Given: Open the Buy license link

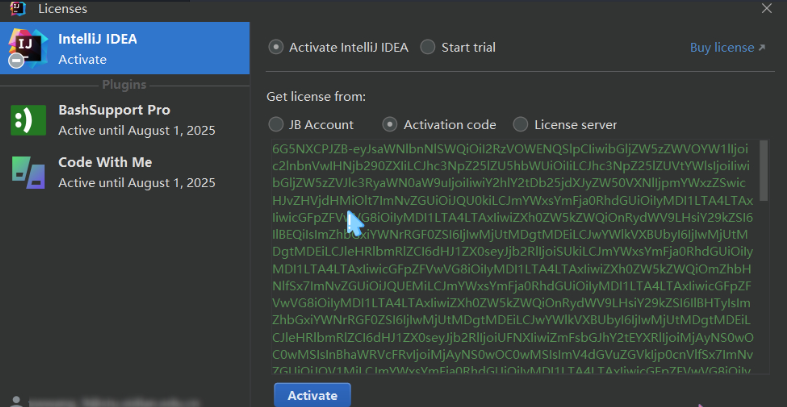Looking at the screenshot, I should pos(721,48).
